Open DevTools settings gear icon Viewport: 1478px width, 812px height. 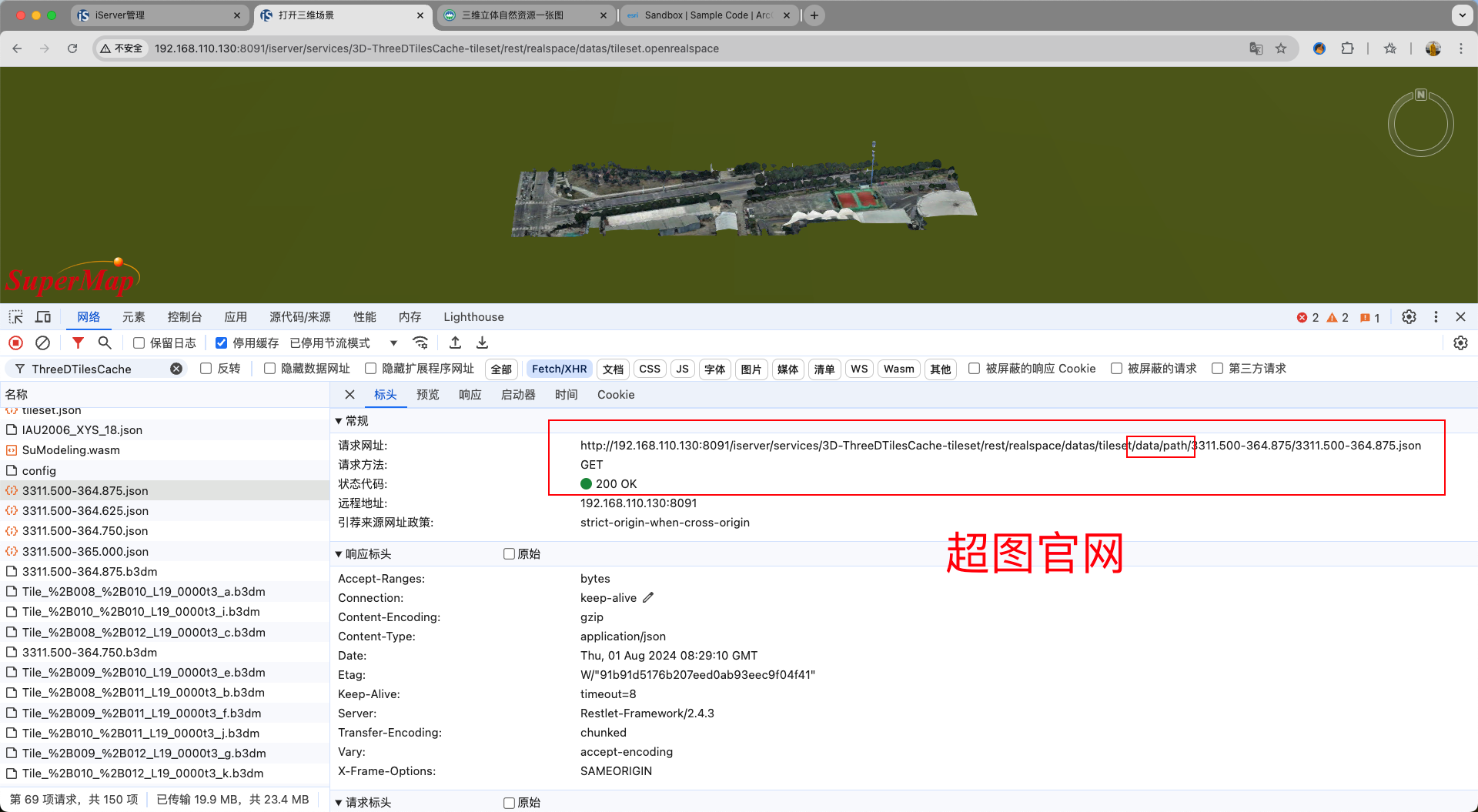[x=1409, y=317]
